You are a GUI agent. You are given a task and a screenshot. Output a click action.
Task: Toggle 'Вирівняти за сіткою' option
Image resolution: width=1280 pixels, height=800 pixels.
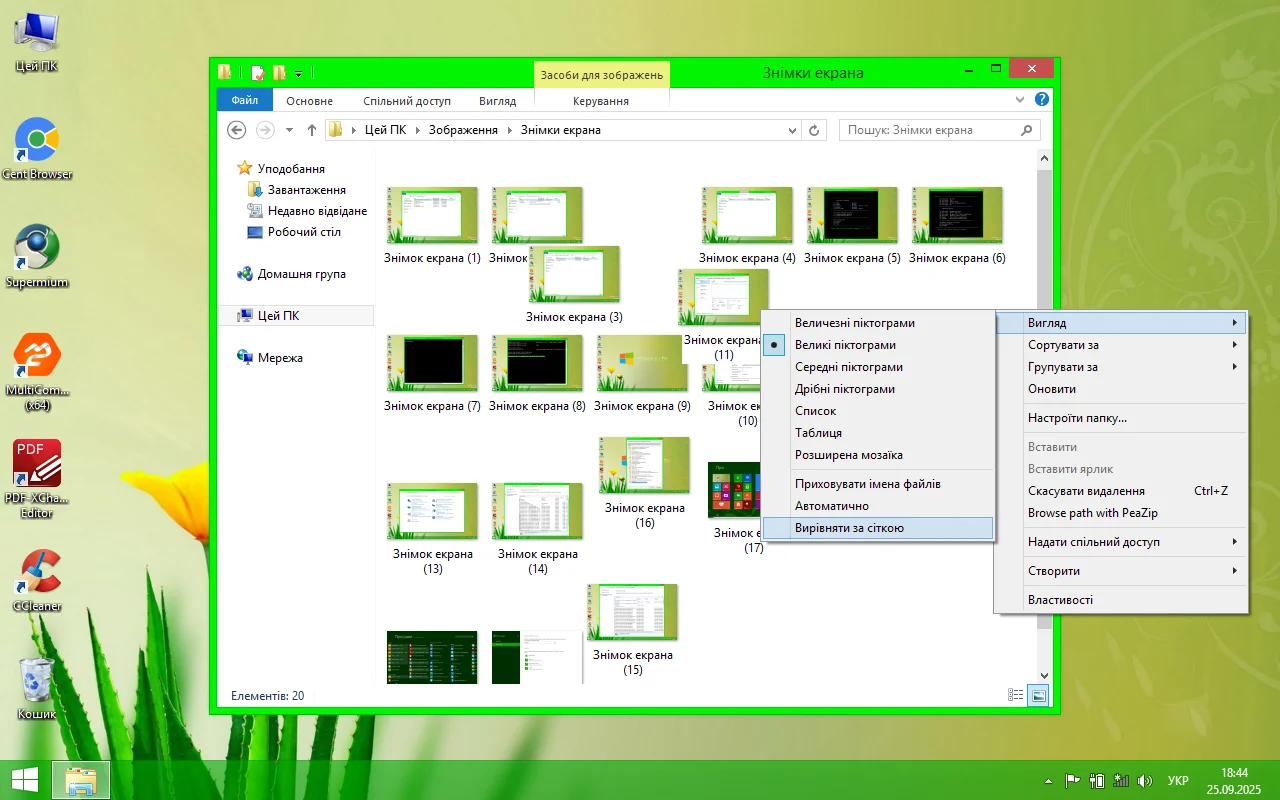849,528
